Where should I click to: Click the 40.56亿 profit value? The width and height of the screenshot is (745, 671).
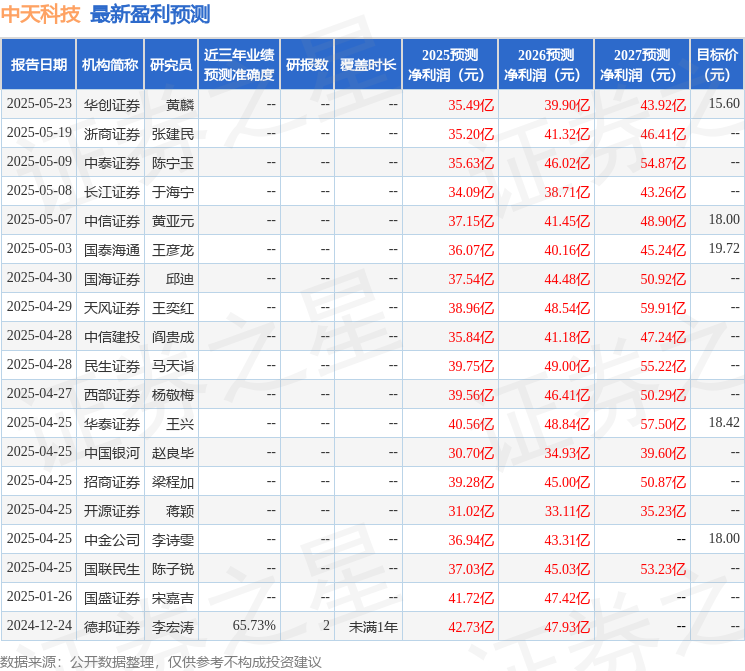471,424
